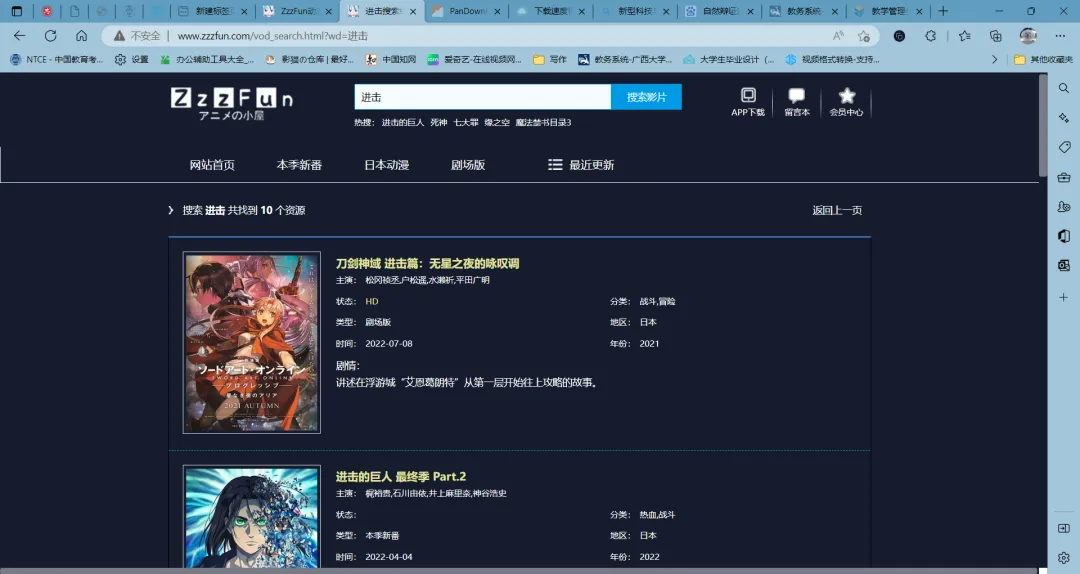Go to 网站首页 in site navigation
Viewport: 1080px width, 574px height.
[x=212, y=165]
